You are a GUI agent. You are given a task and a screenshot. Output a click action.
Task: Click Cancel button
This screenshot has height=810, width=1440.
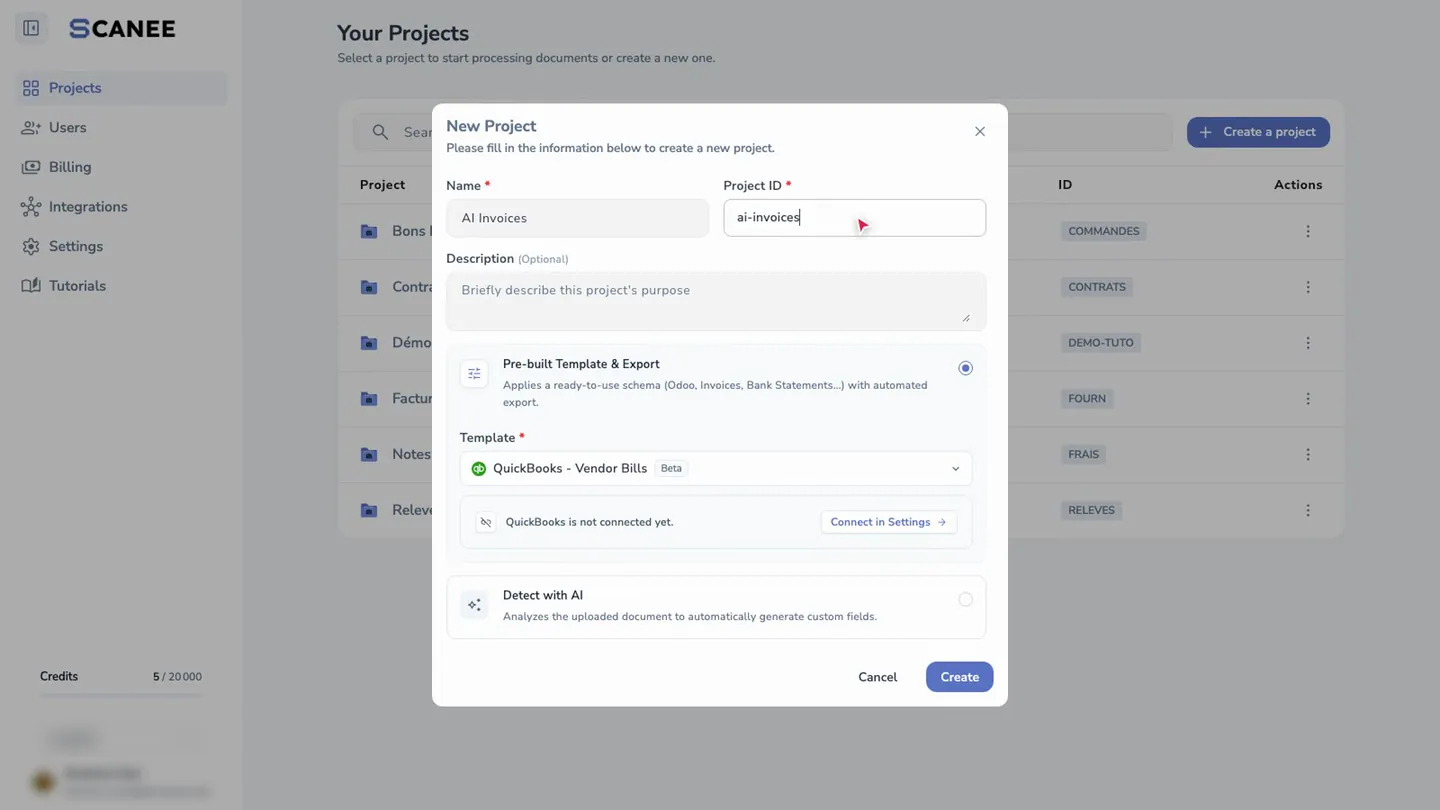coord(877,677)
